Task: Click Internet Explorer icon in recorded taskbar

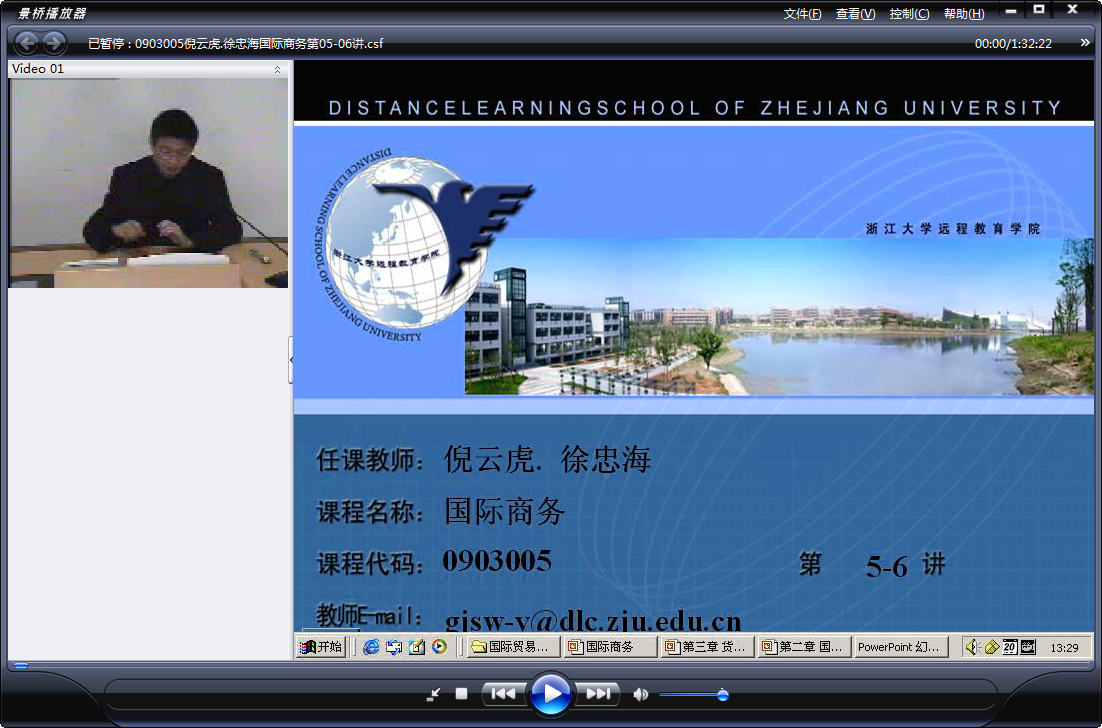Action: 371,647
